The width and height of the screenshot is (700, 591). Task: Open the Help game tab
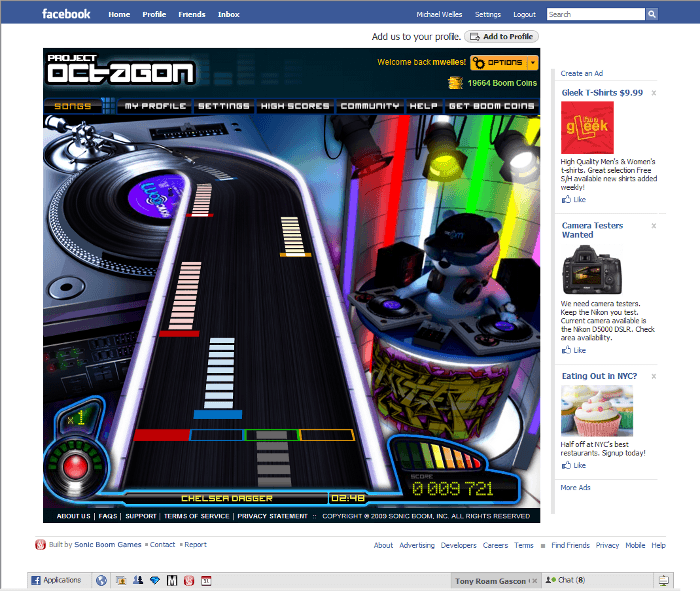pyautogui.click(x=423, y=106)
